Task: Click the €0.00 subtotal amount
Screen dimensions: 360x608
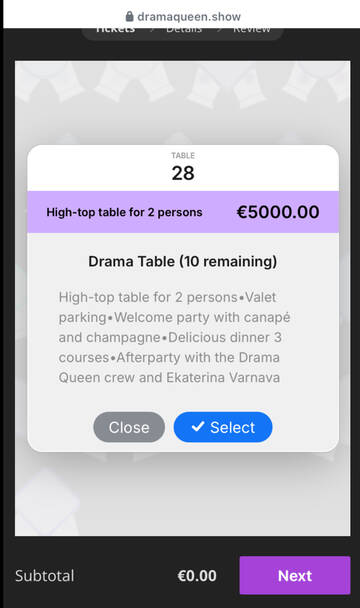Action: point(197,576)
